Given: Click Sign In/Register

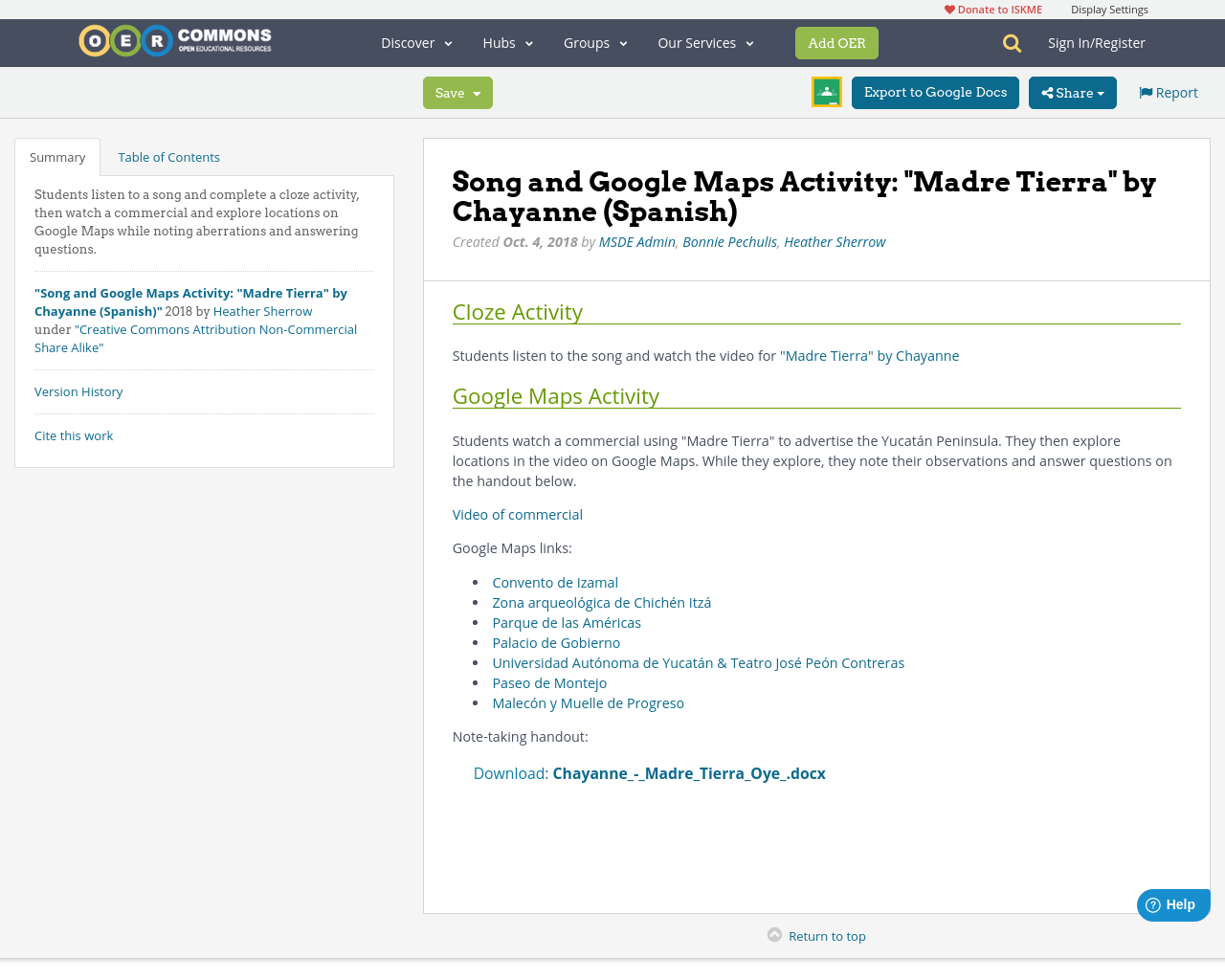Looking at the screenshot, I should (1096, 41).
